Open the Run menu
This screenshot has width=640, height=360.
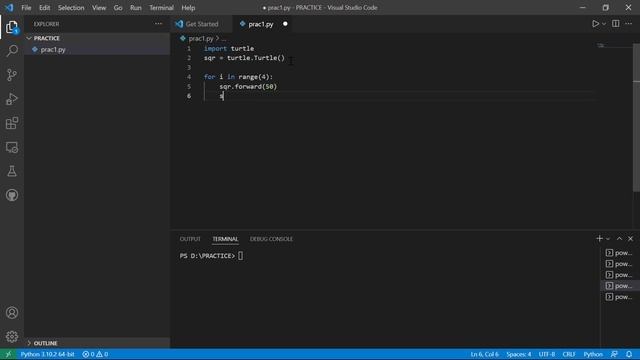136,7
